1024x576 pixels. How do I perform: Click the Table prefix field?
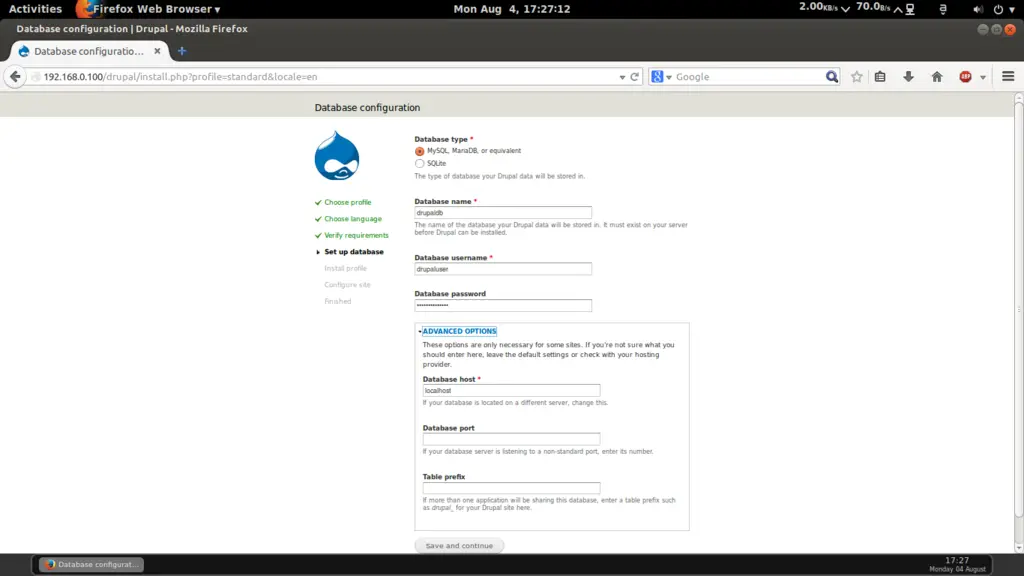511,488
